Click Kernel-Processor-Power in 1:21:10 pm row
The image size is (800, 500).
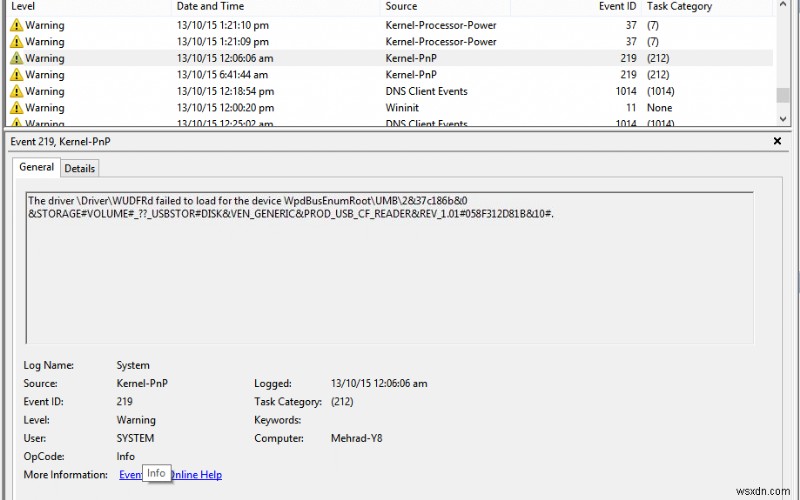tap(441, 25)
